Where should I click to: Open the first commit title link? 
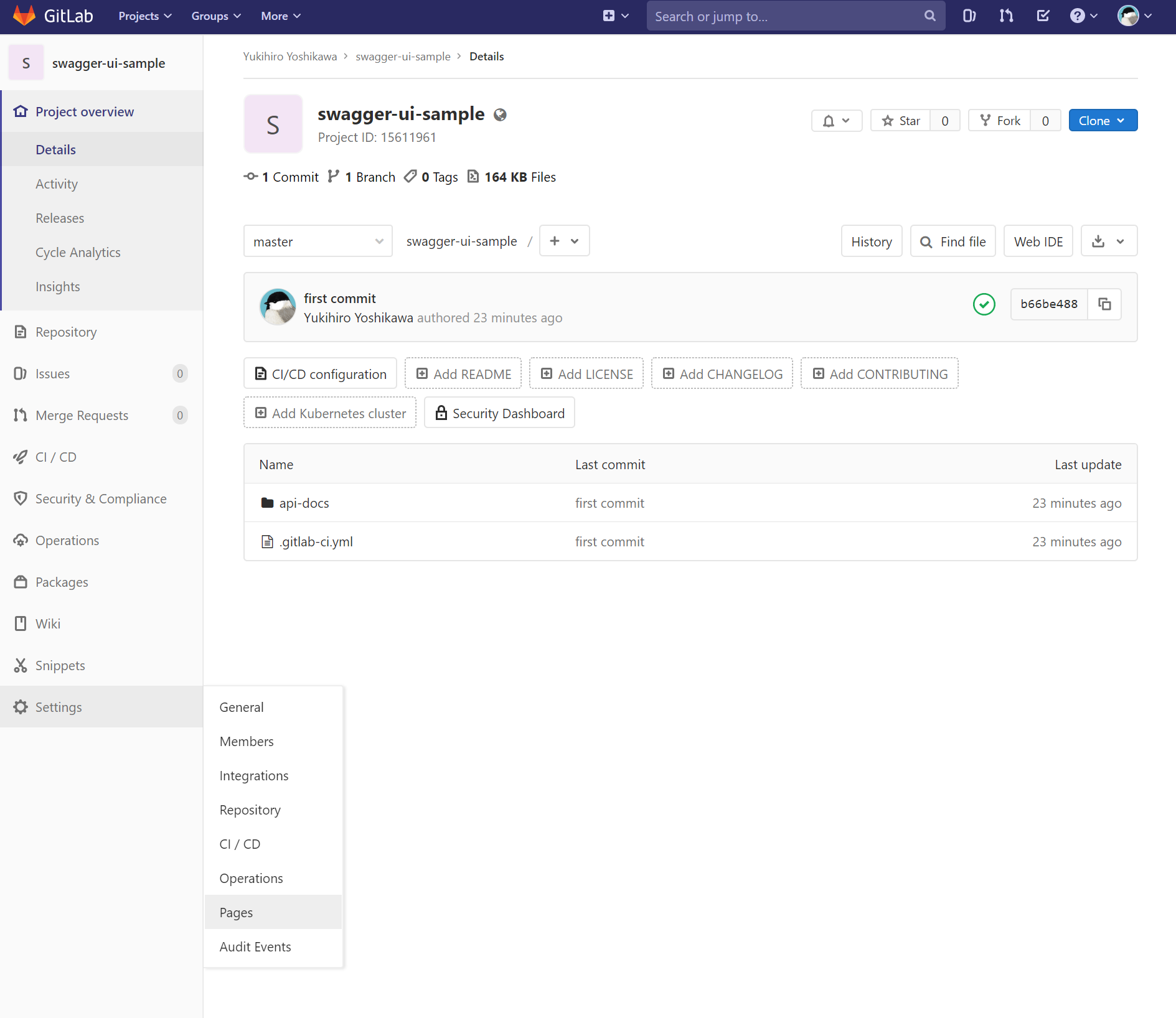coord(340,298)
